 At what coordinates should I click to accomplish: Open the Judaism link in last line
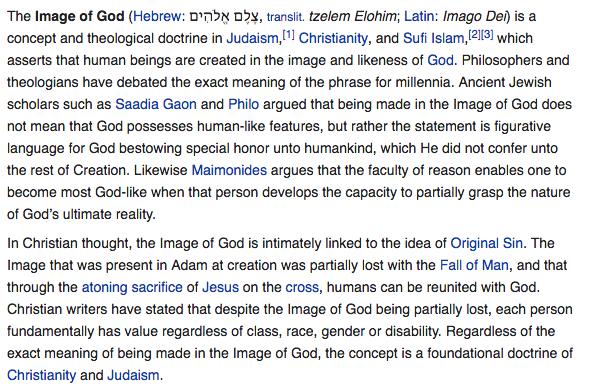(x=133, y=375)
